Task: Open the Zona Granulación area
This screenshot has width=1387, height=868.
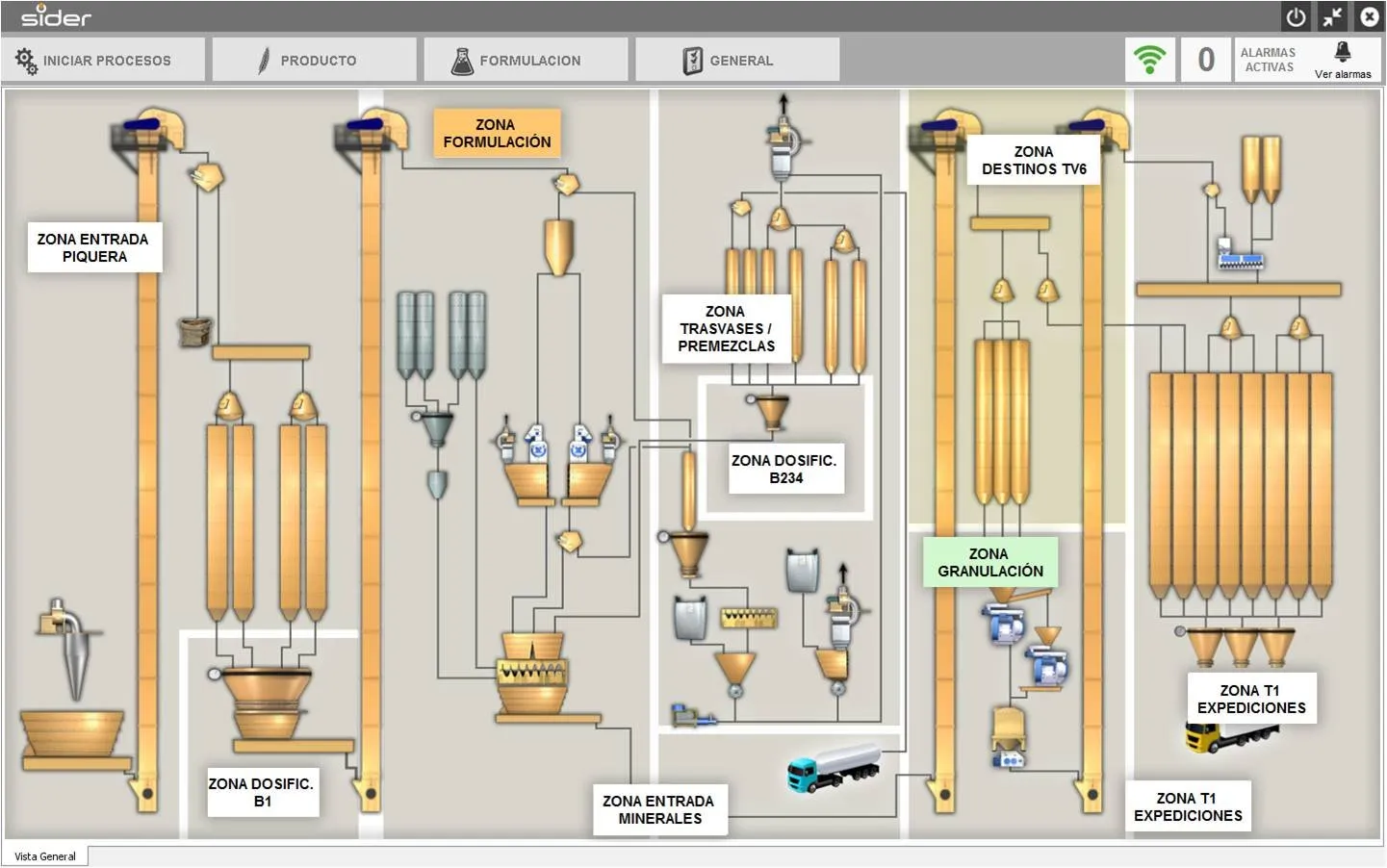Action: [x=990, y=562]
